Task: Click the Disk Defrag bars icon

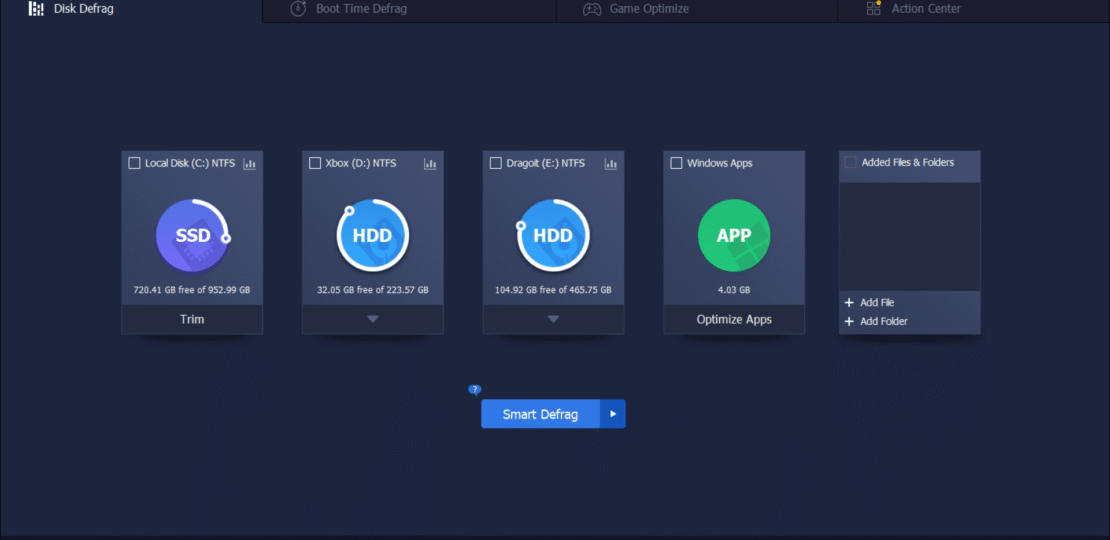Action: (x=36, y=9)
